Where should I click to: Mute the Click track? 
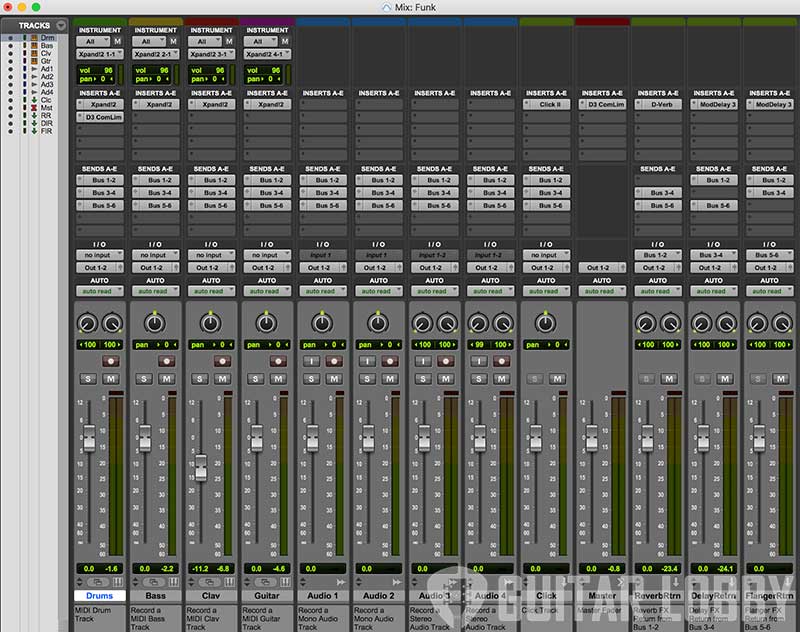(x=558, y=379)
